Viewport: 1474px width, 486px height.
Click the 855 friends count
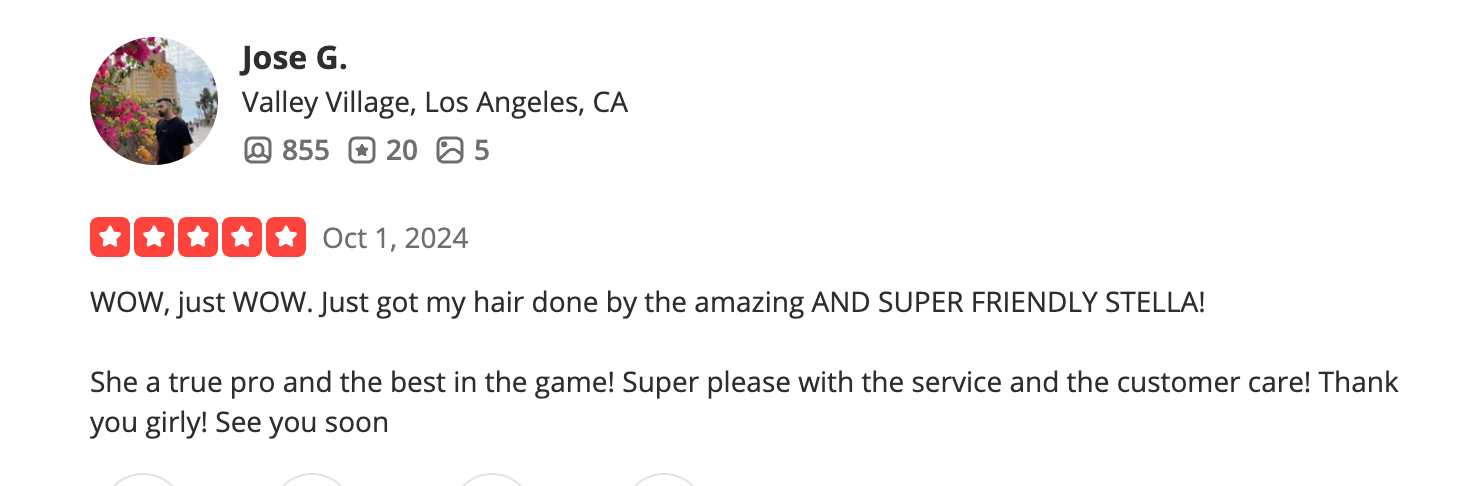(305, 150)
